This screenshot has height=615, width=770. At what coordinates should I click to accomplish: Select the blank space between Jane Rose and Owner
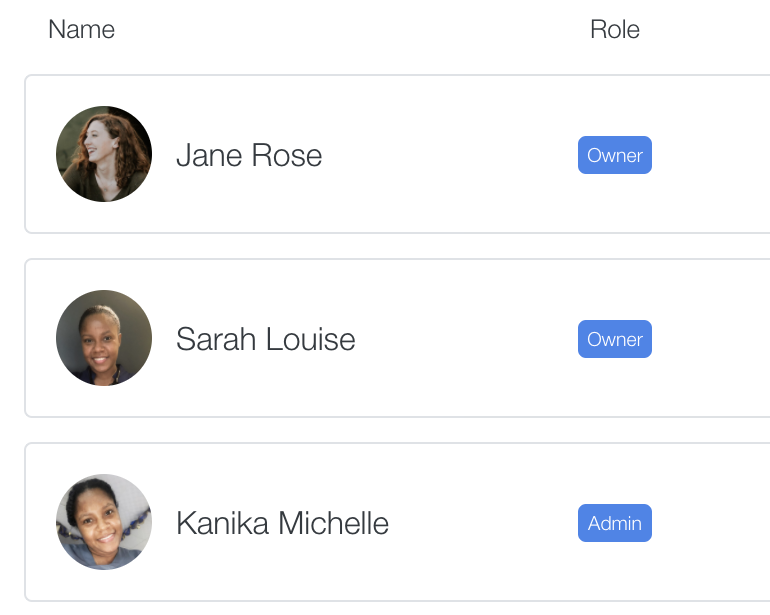pos(450,155)
